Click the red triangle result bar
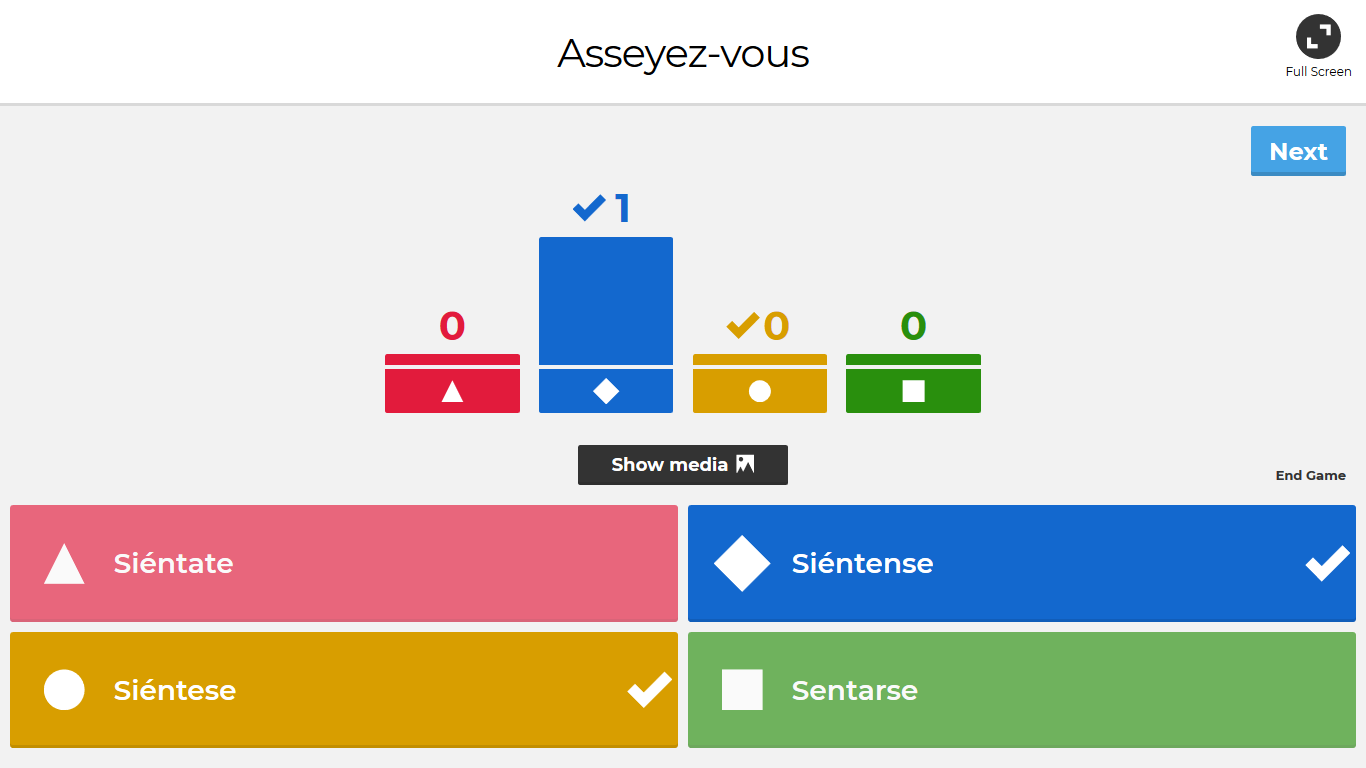The height and width of the screenshot is (768, 1366). (452, 384)
